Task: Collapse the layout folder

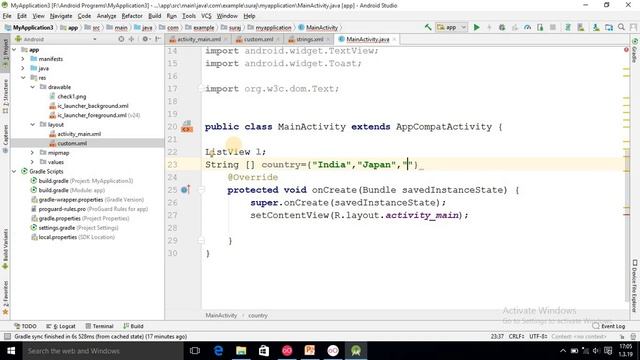Action: (32, 124)
